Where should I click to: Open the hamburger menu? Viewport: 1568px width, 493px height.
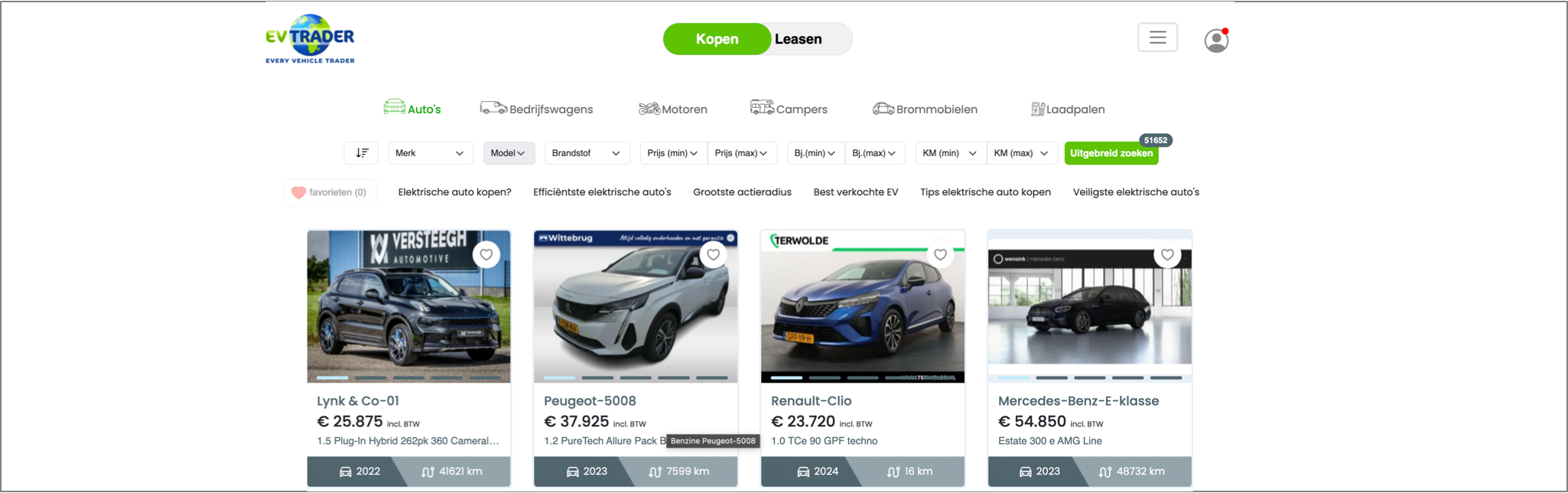click(x=1157, y=38)
